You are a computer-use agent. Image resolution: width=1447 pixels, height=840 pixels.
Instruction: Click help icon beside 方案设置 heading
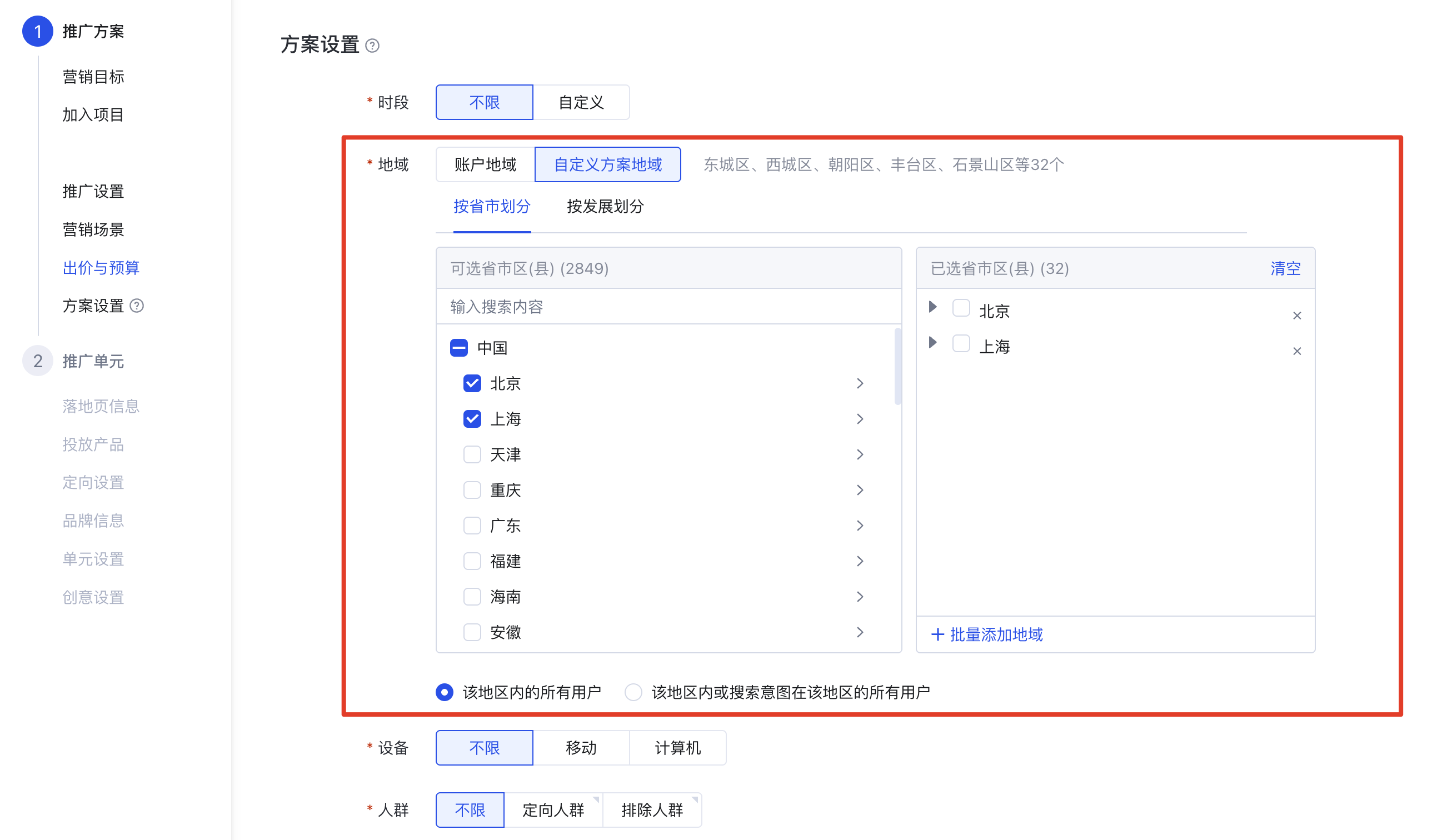tap(372, 46)
